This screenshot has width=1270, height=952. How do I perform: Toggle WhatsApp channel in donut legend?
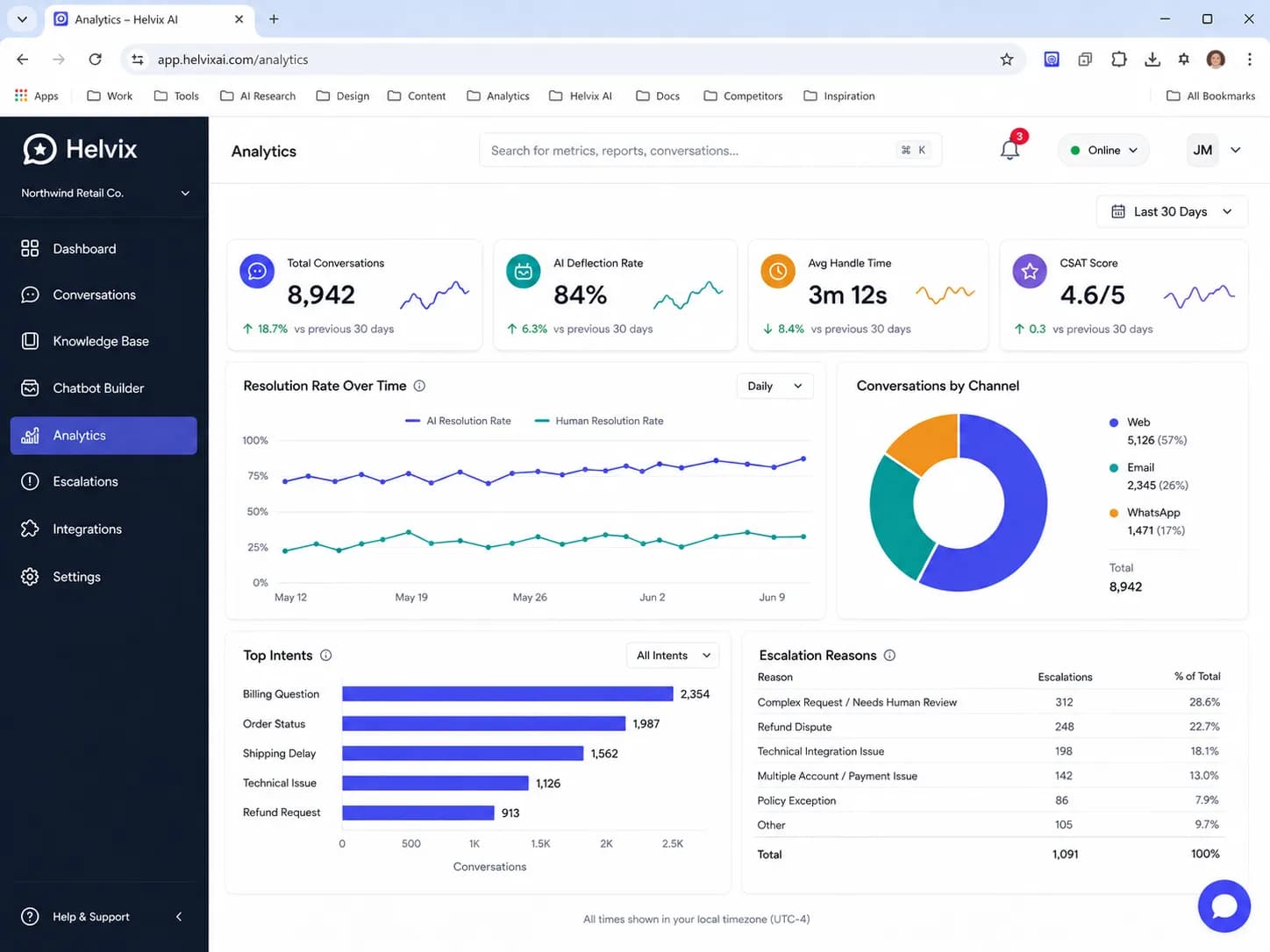pyautogui.click(x=1147, y=522)
